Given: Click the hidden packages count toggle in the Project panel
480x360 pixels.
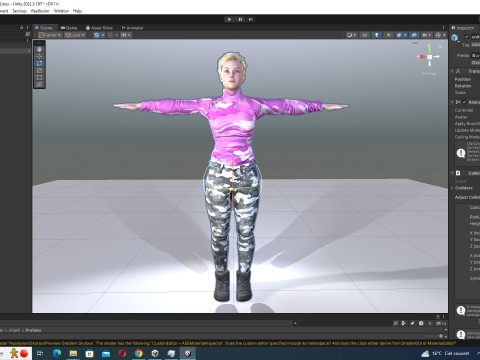Looking at the screenshot, I should pyautogui.click(x=441, y=323).
